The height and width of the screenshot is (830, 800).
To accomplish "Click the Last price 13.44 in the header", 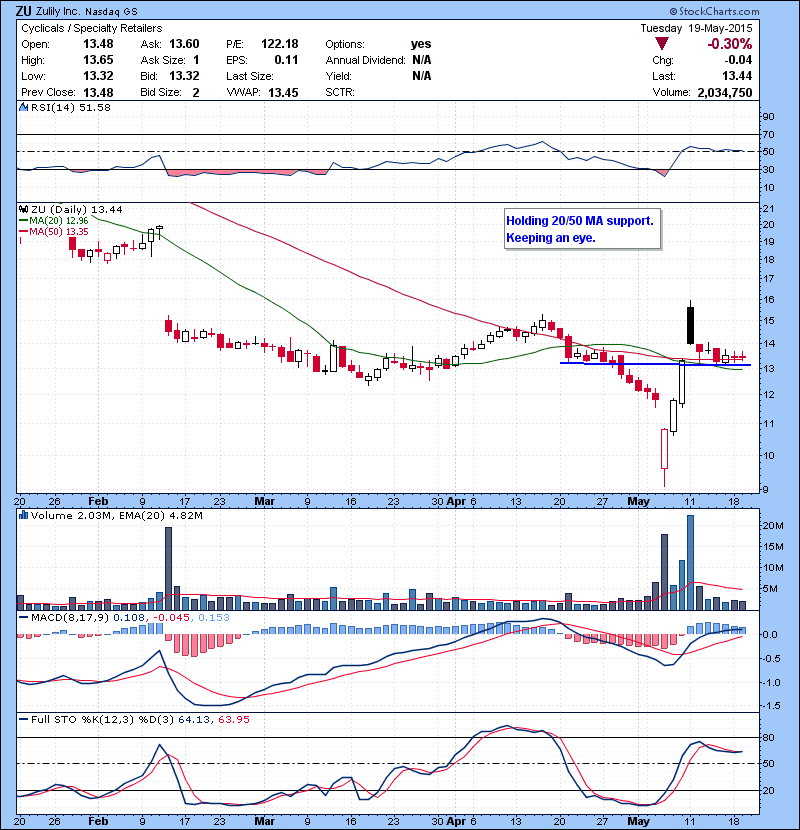I will click(x=737, y=76).
